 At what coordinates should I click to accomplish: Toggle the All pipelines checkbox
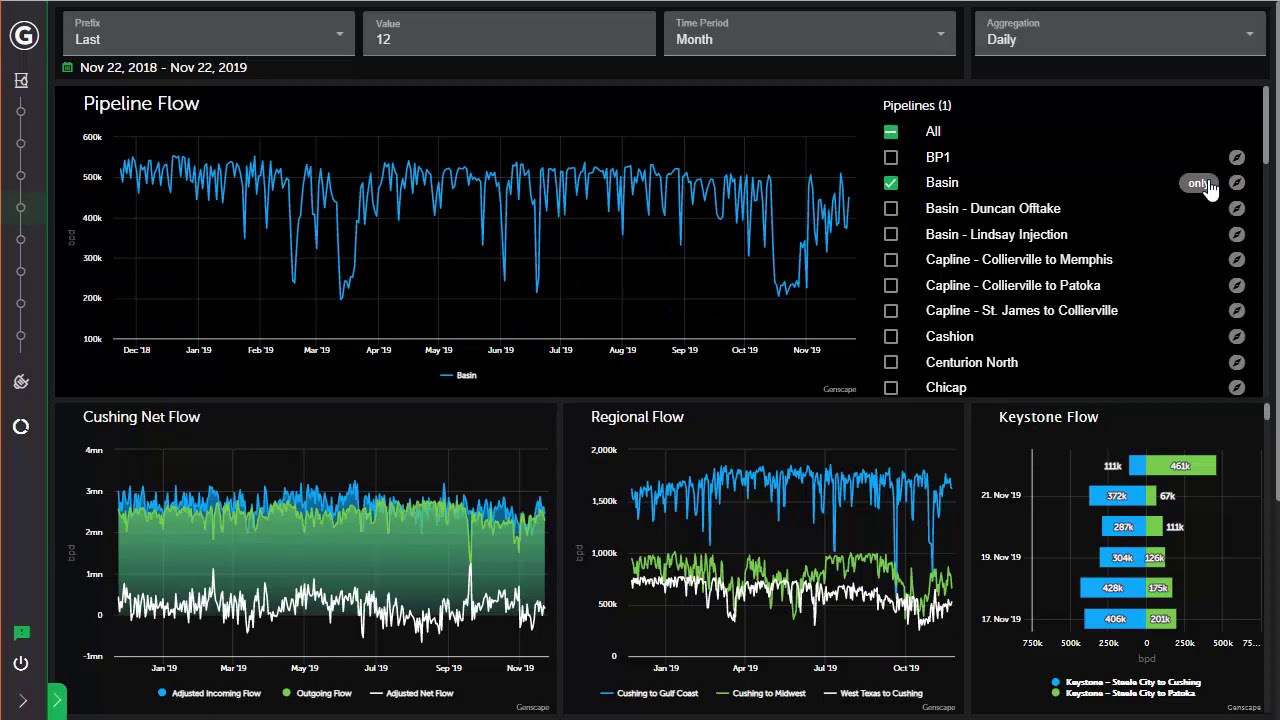[x=891, y=132]
